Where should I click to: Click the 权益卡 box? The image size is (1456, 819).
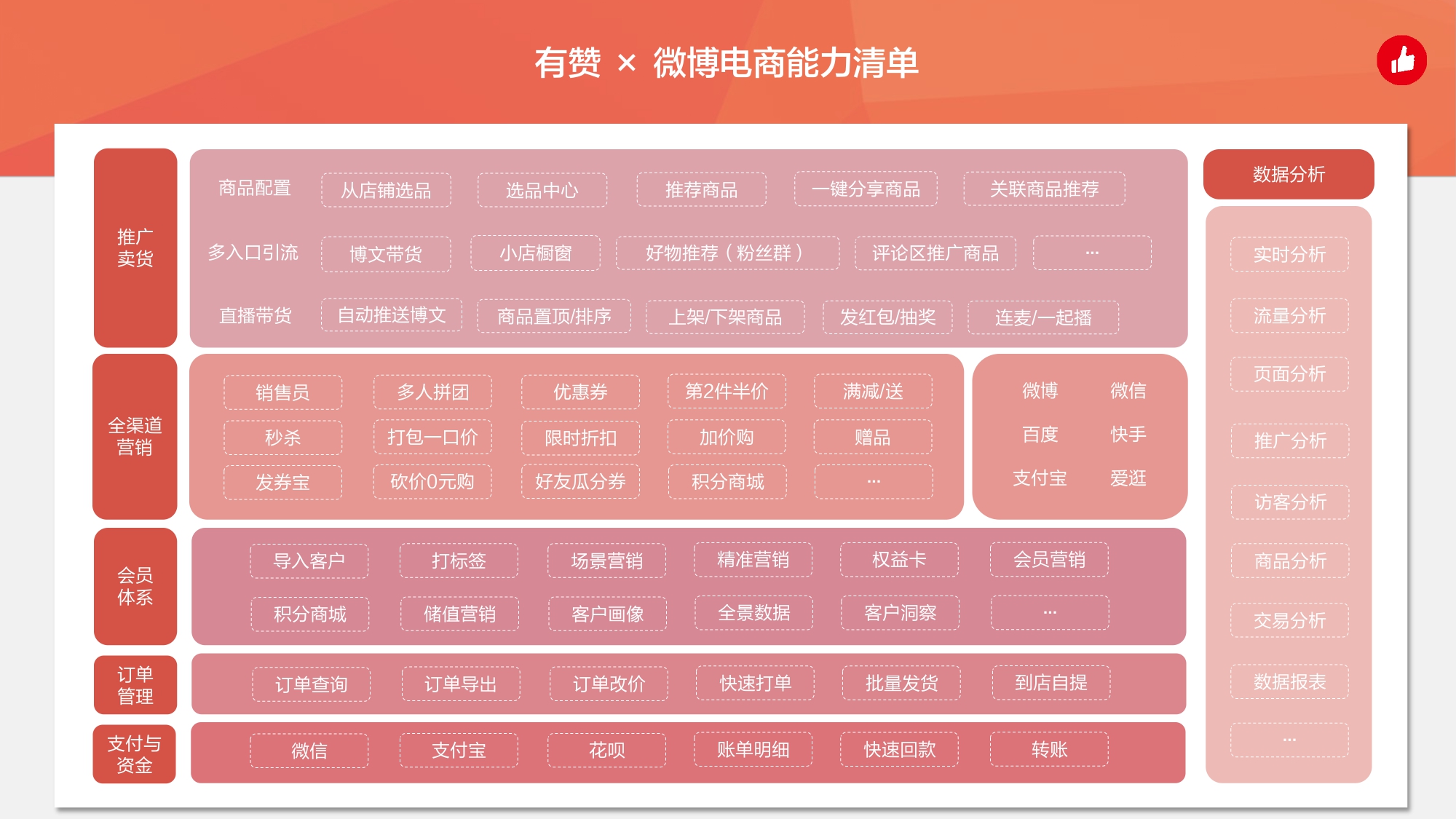coord(899,559)
